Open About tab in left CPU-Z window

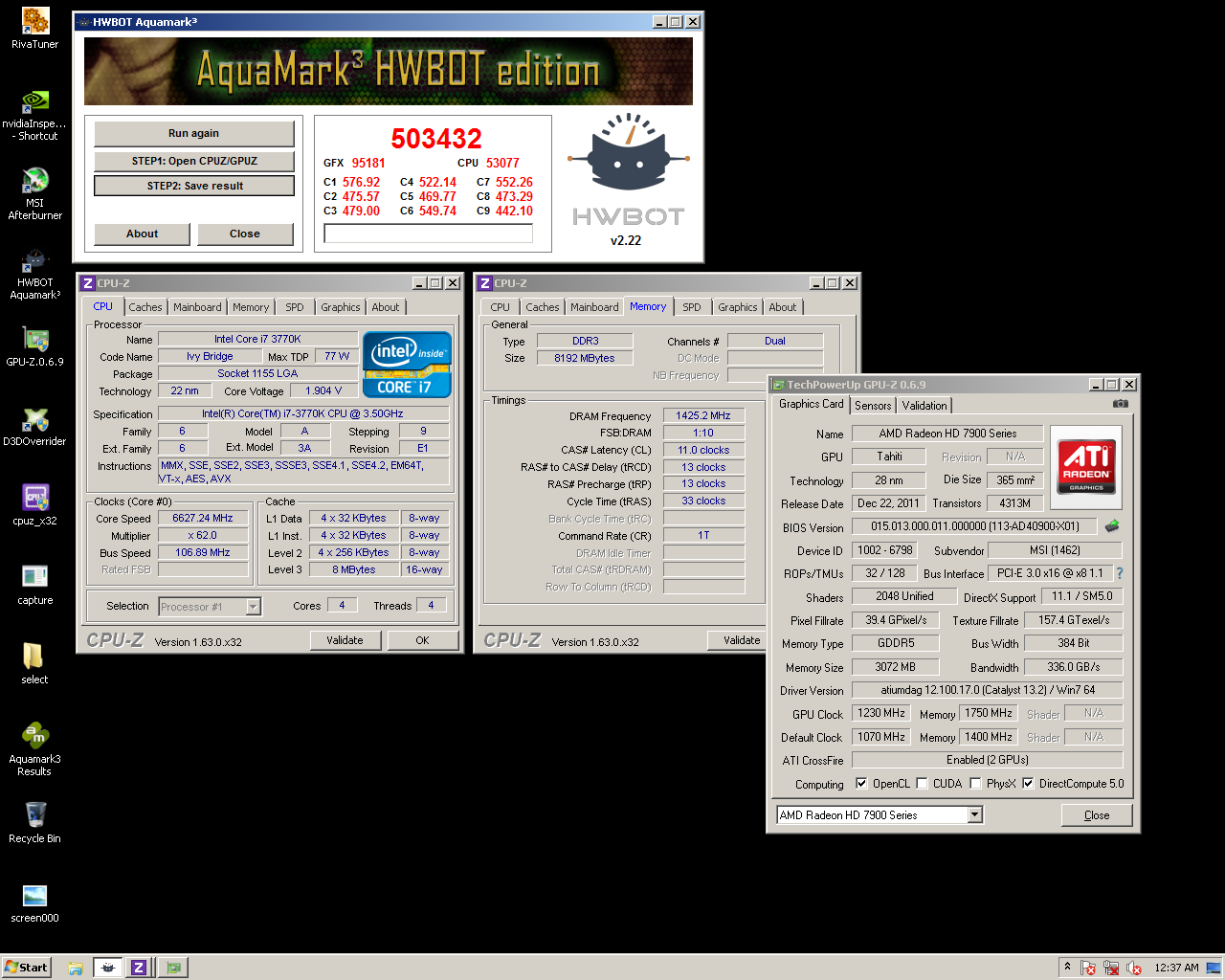(x=386, y=307)
